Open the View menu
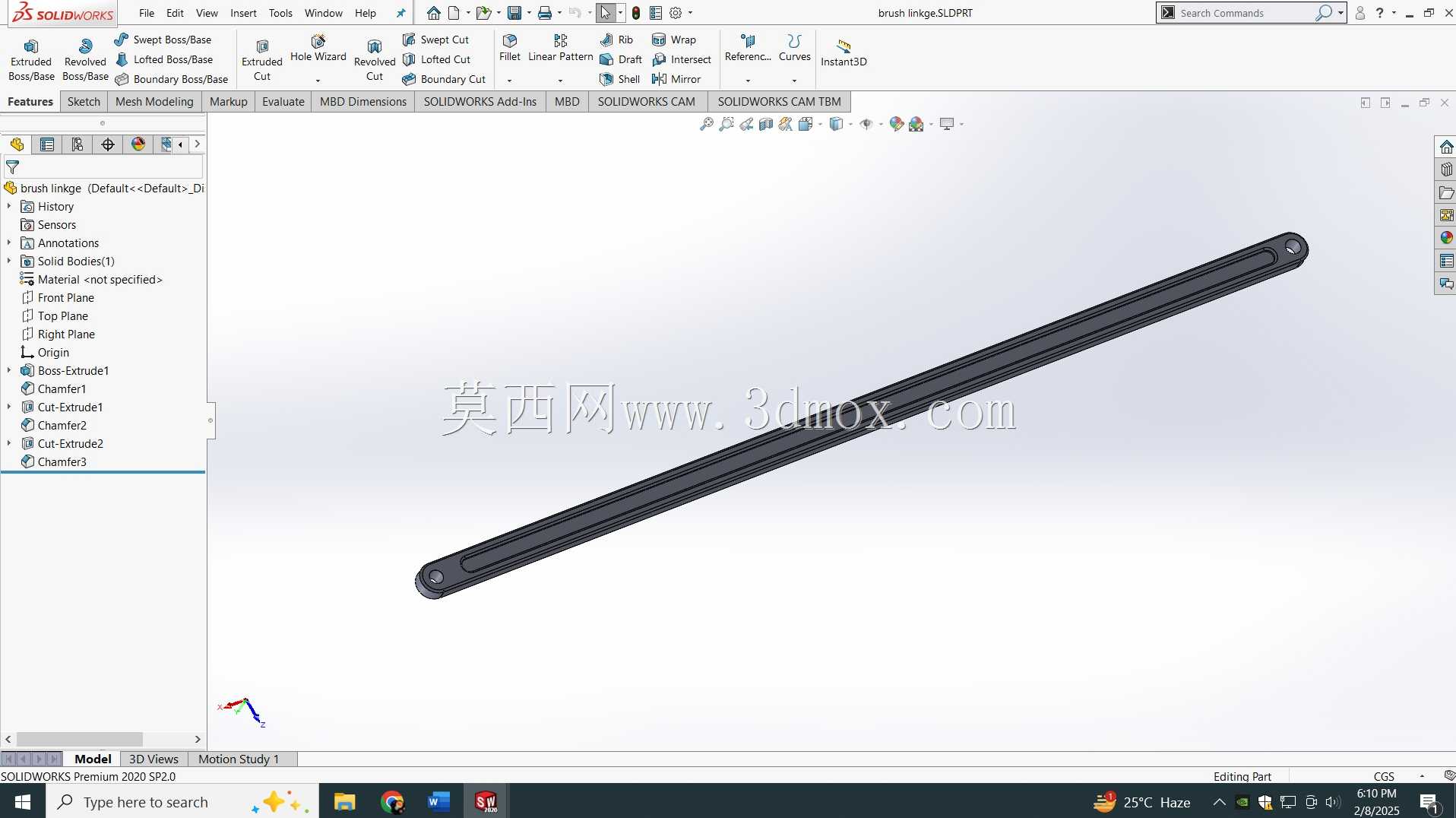This screenshot has height=818, width=1456. point(207,13)
